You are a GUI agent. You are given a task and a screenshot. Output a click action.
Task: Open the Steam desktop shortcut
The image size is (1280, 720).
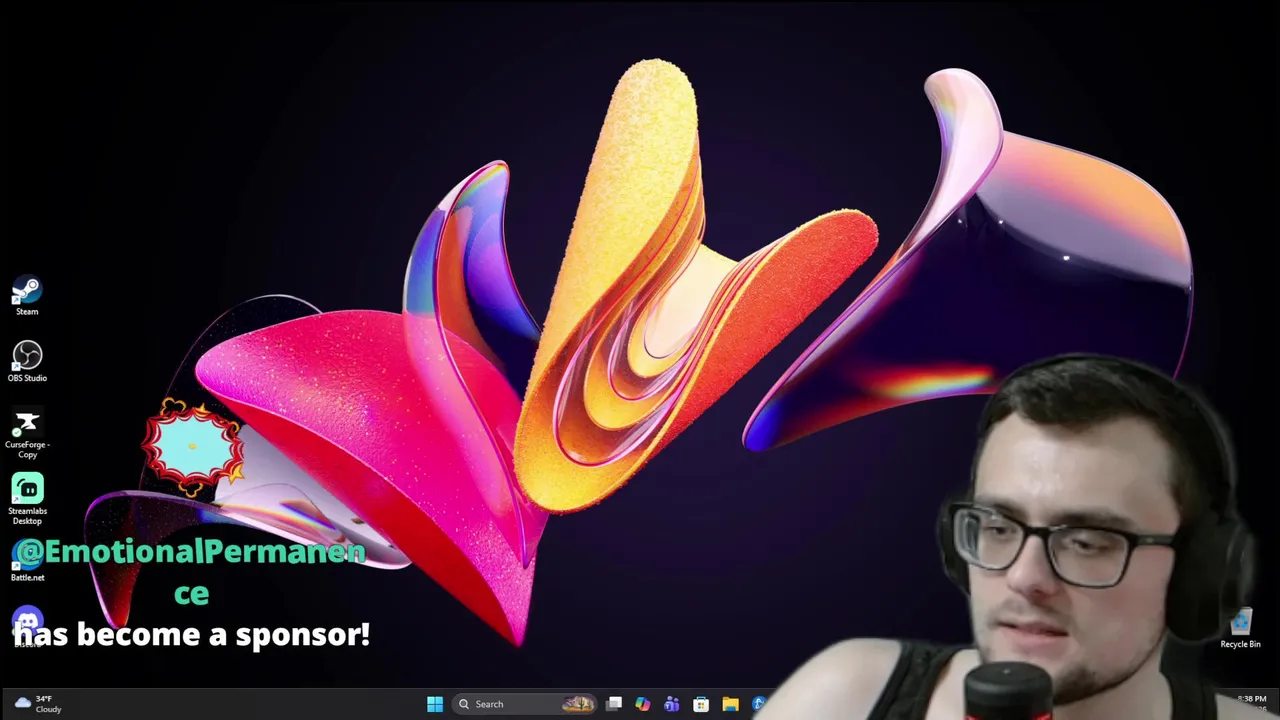(27, 297)
